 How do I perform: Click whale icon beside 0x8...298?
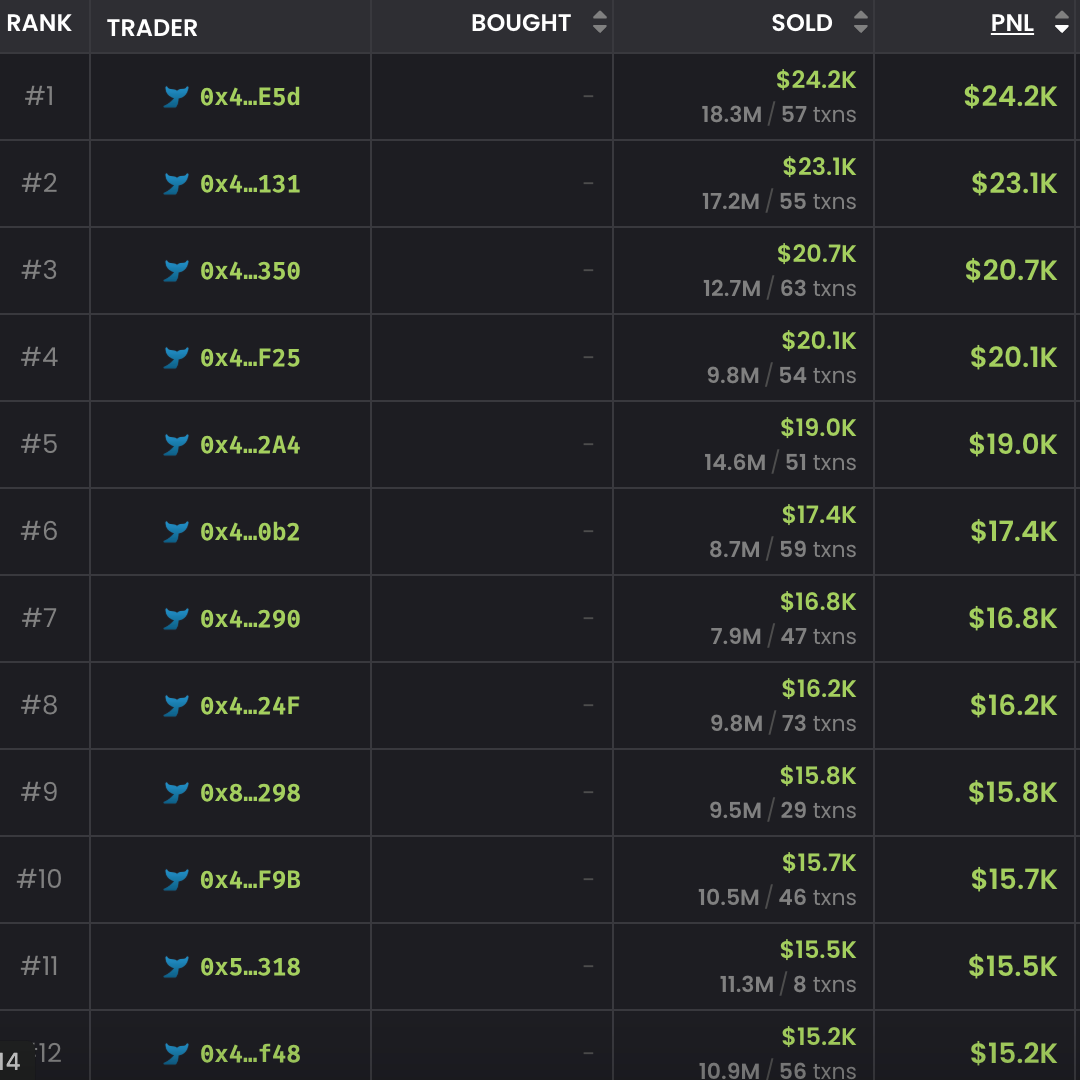(176, 793)
